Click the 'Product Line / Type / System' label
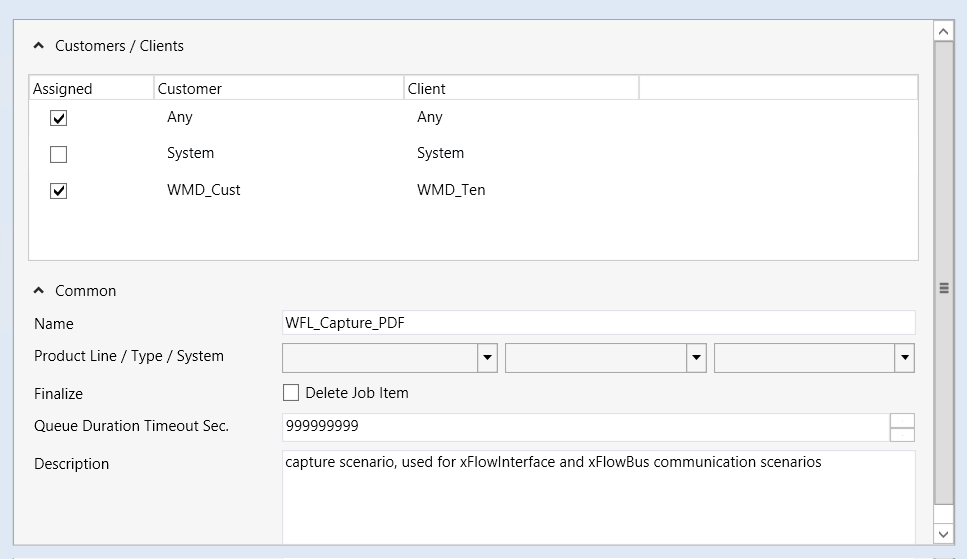This screenshot has height=559, width=967. click(x=129, y=356)
